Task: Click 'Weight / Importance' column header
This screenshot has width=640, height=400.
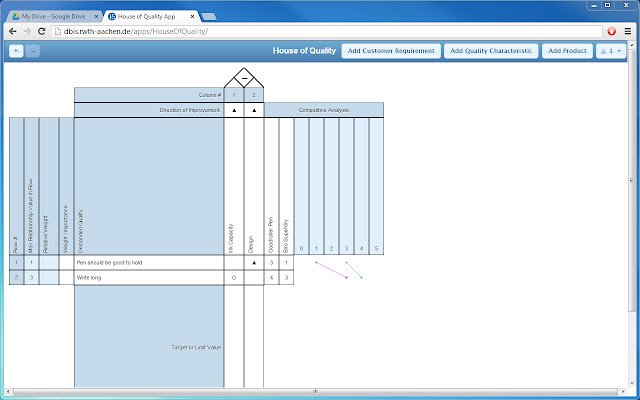Action: pyautogui.click(x=66, y=186)
